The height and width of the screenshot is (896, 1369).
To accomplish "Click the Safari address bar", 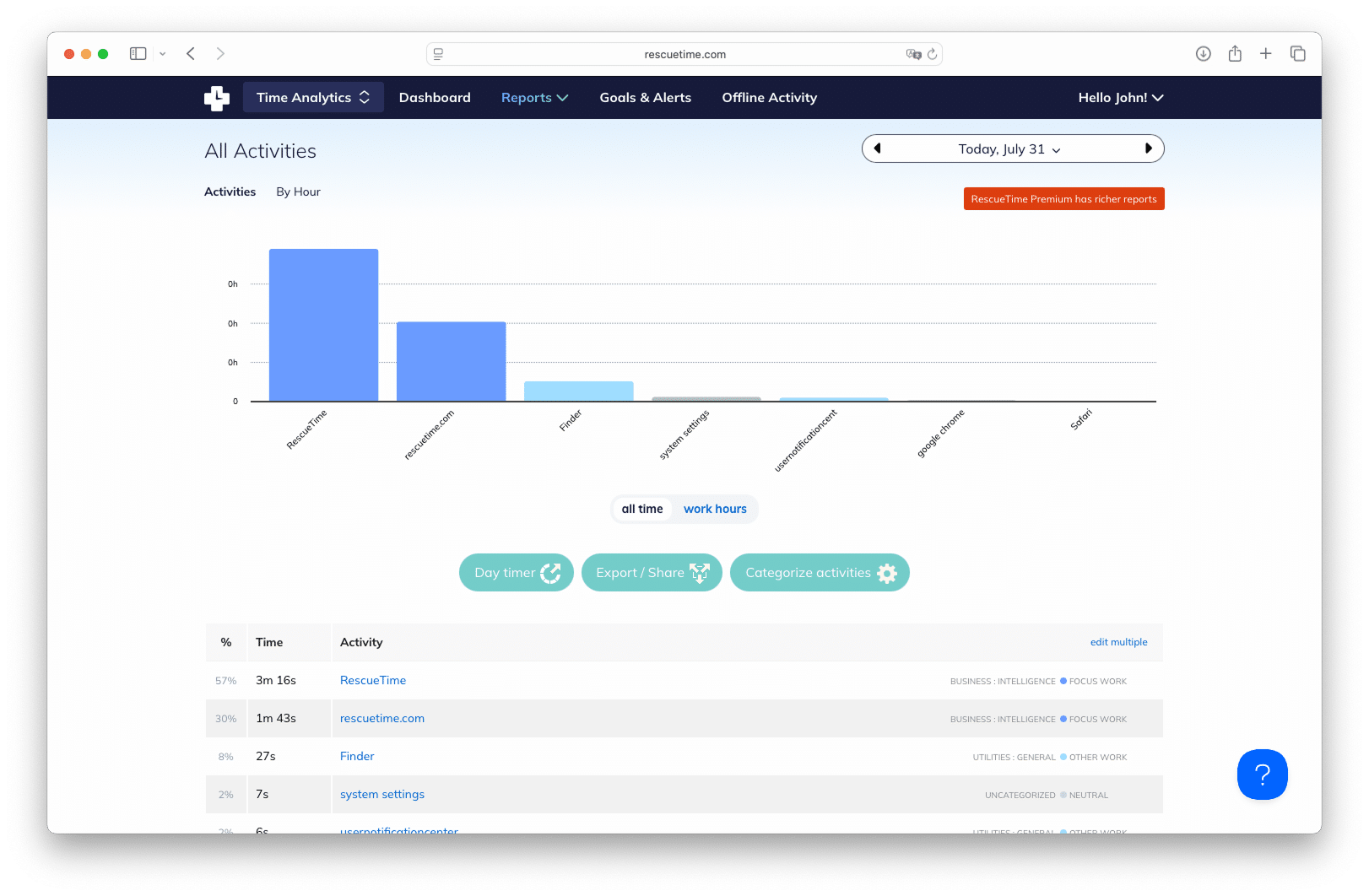I will (684, 54).
